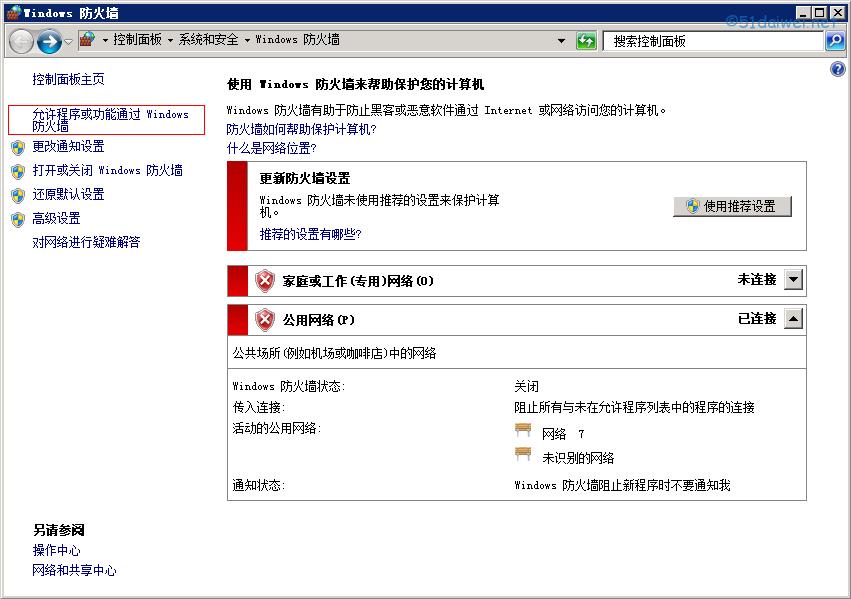
Task: Click the back navigation arrow
Action: 19,42
